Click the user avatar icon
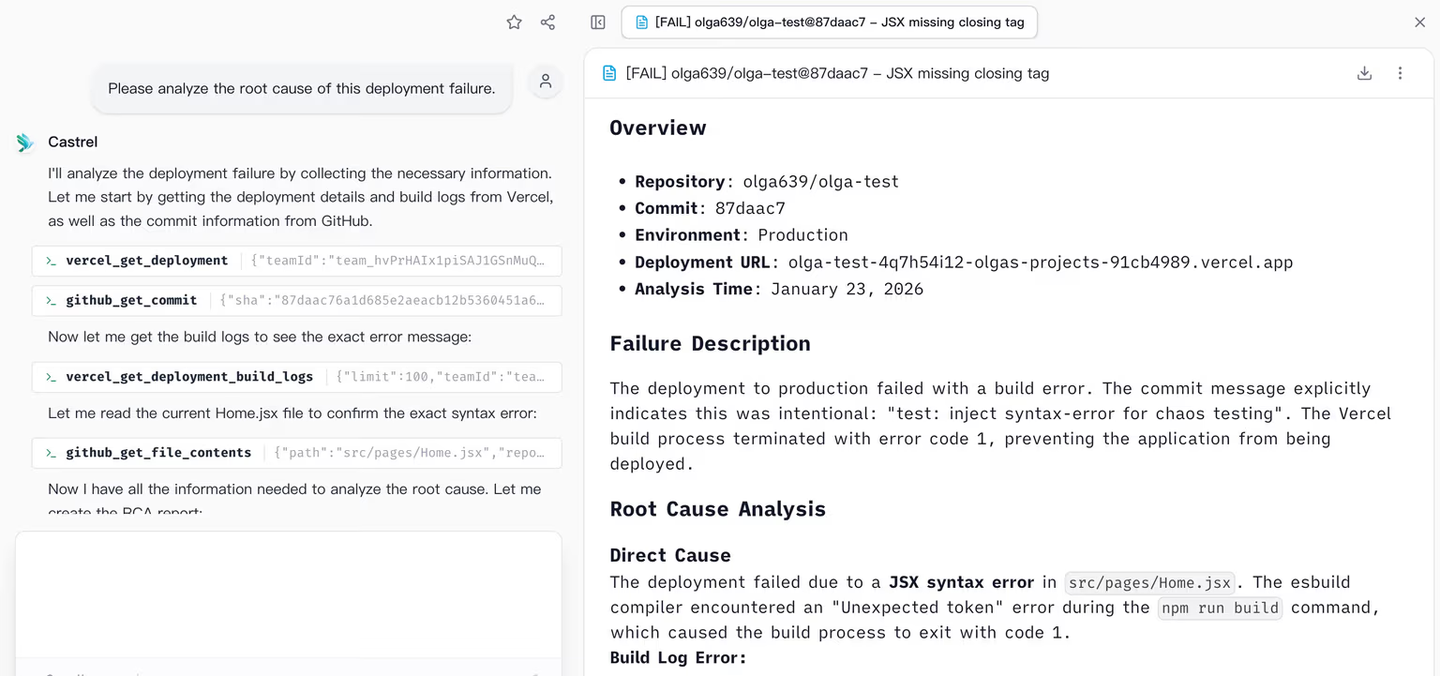This screenshot has height=676, width=1440. [x=545, y=82]
